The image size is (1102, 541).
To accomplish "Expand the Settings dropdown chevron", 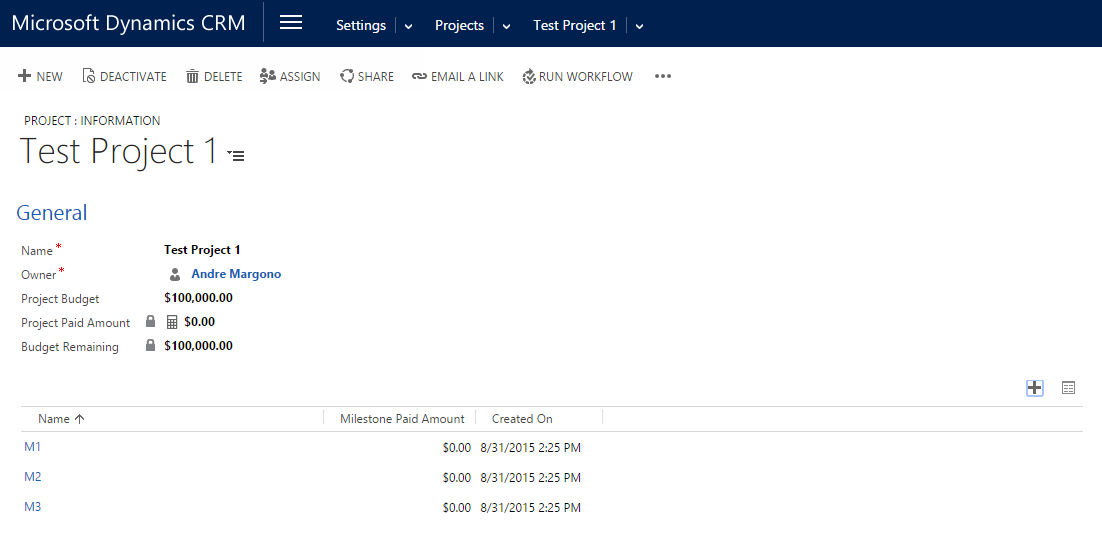I will pos(408,26).
